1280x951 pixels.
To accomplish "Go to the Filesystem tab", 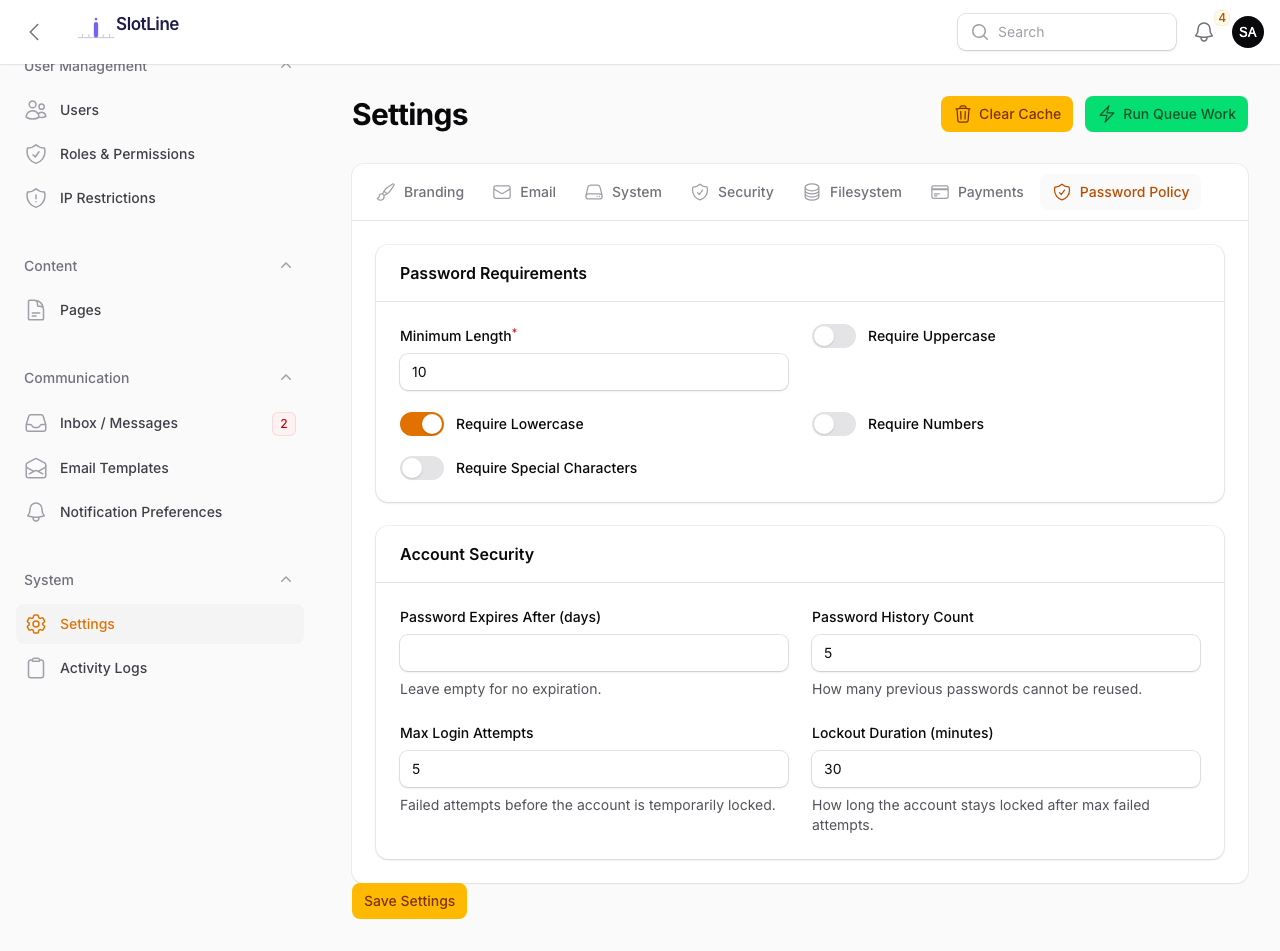I will click(852, 192).
